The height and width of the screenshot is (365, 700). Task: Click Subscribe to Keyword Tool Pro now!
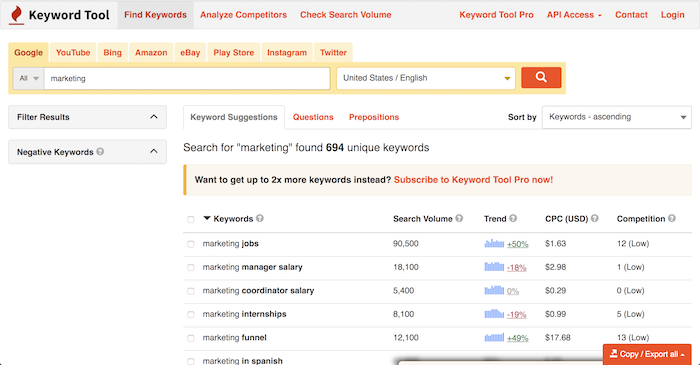pyautogui.click(x=473, y=180)
